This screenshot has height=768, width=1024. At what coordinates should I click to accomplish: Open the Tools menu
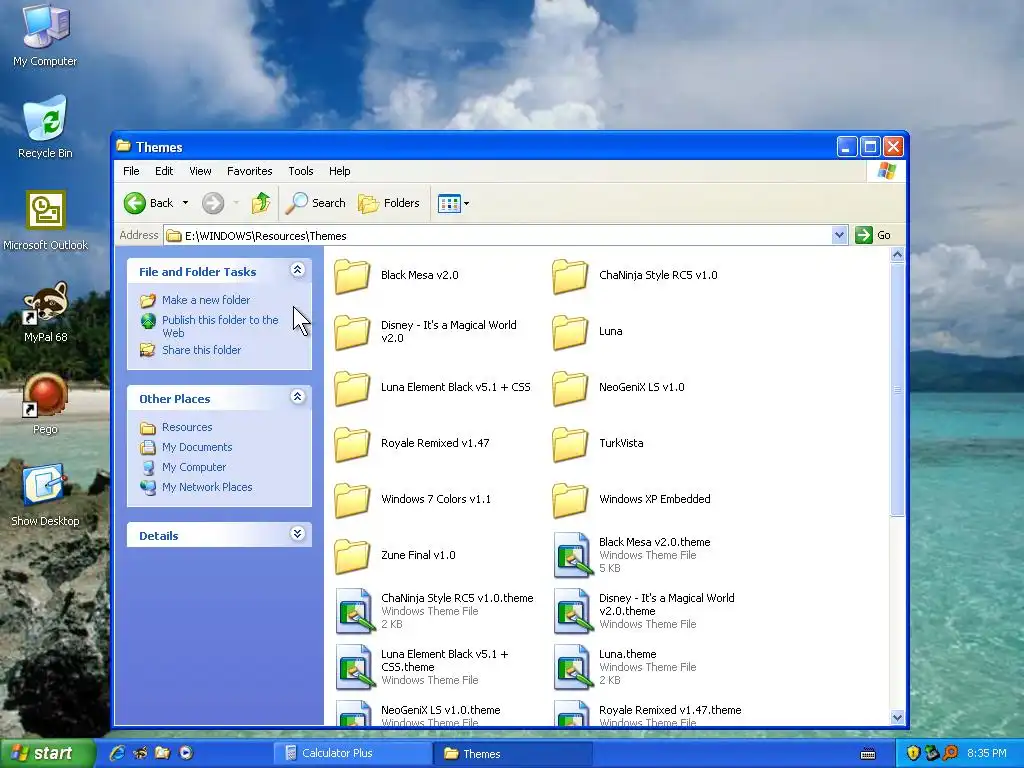300,171
